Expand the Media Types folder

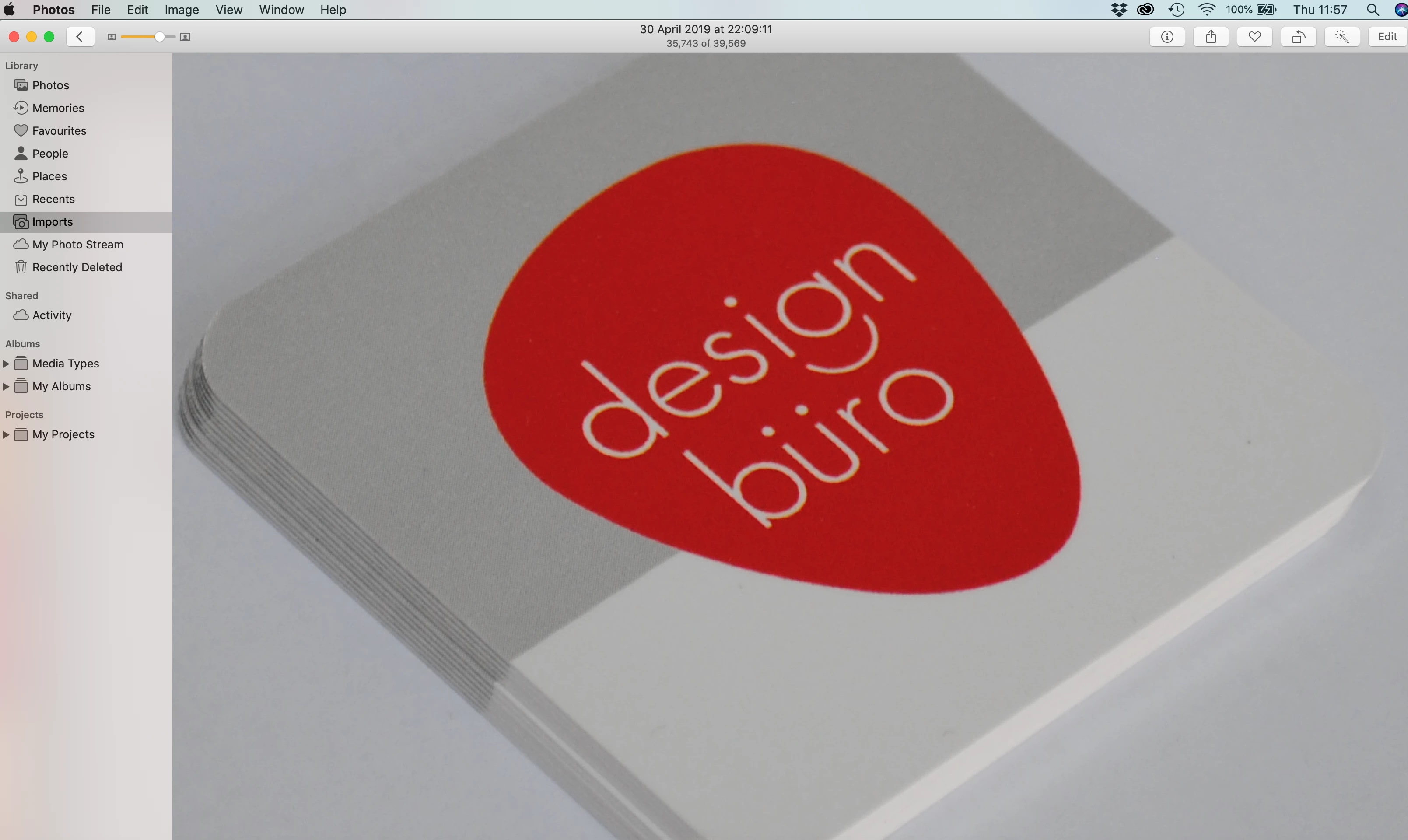click(6, 364)
